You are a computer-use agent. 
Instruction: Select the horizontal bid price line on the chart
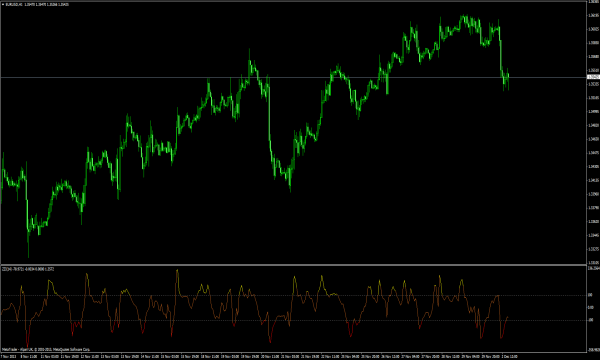[293, 78]
